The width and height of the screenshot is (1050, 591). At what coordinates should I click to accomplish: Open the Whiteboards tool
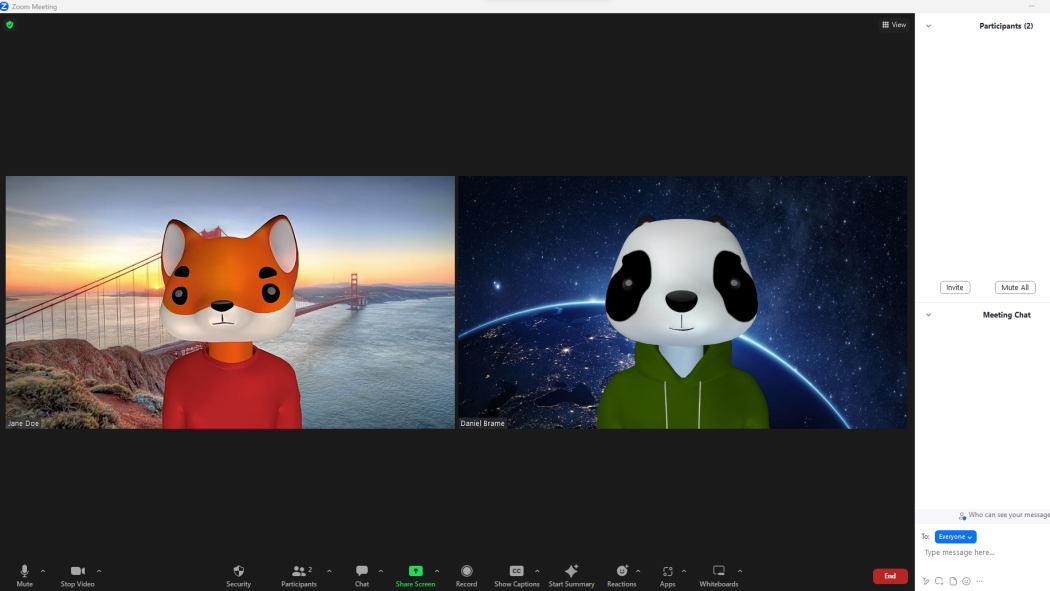718,571
